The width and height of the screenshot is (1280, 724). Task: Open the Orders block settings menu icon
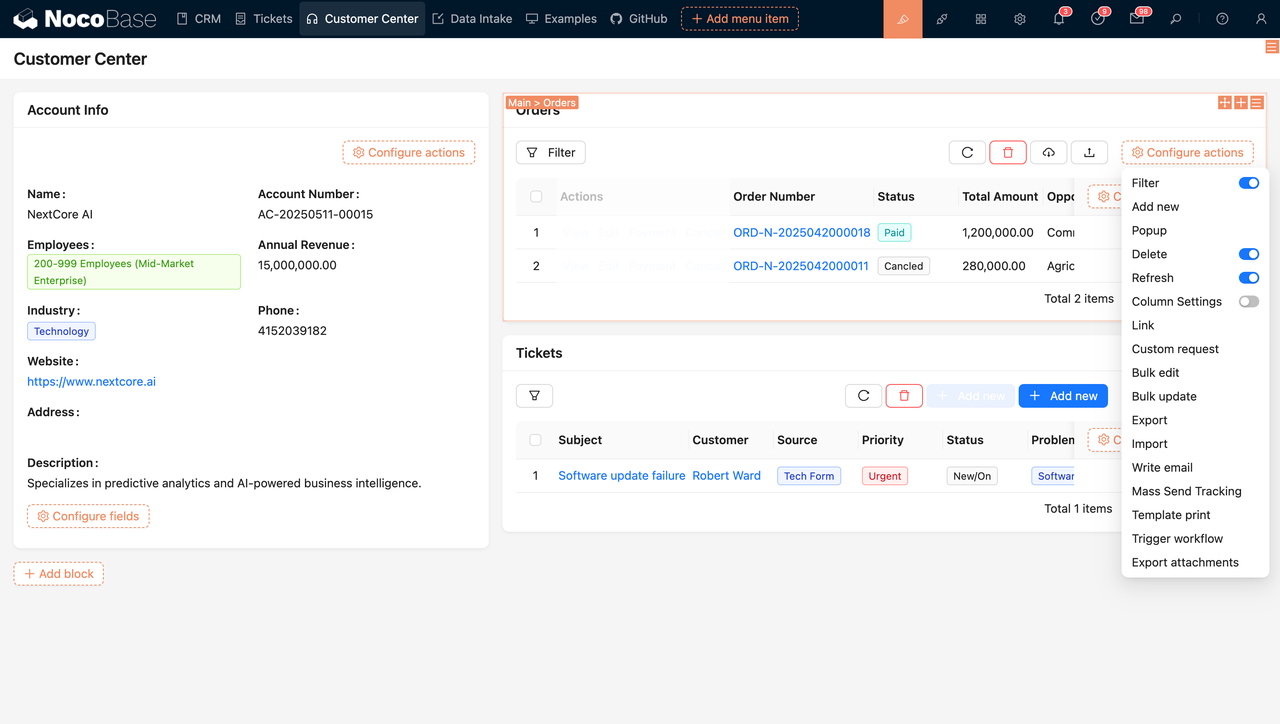(1257, 102)
